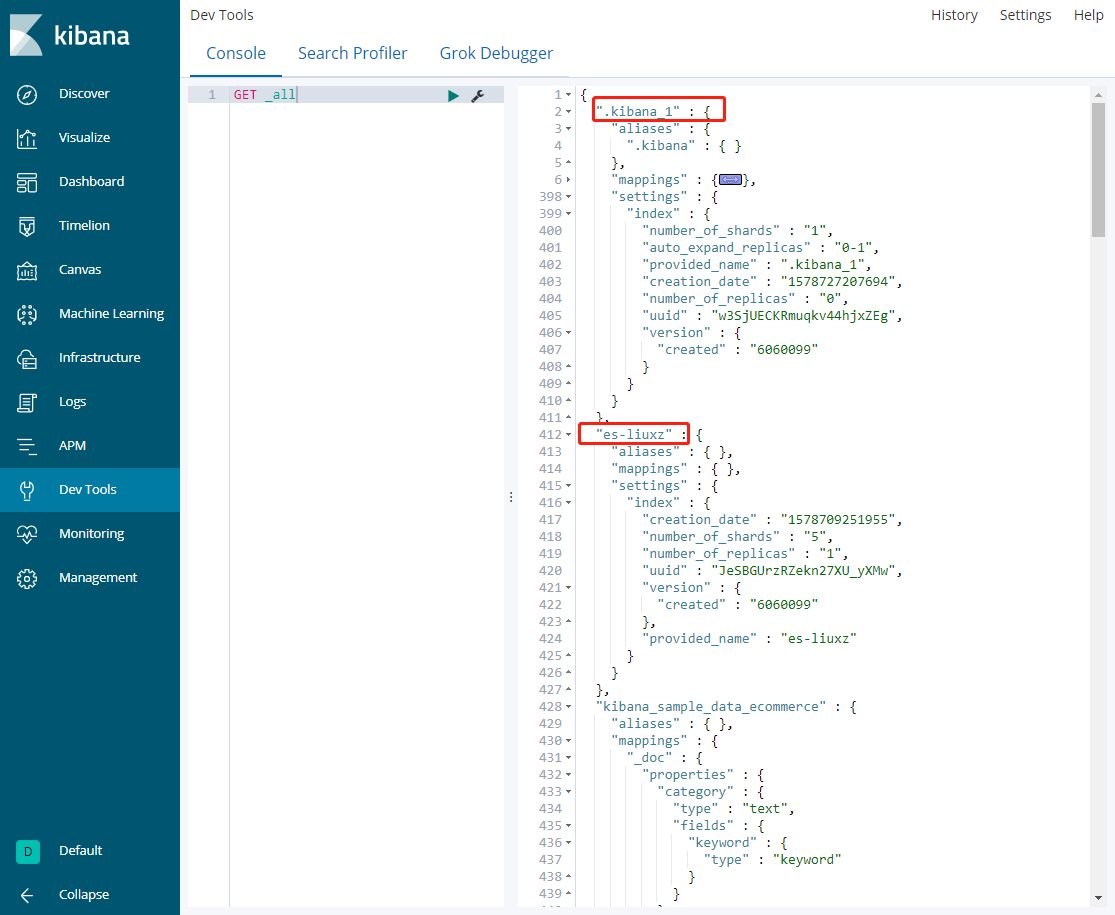Click uuid value "JeSBGUrzRZekn27XU_yXMw"
This screenshot has width=1115, height=915.
pyautogui.click(x=803, y=571)
